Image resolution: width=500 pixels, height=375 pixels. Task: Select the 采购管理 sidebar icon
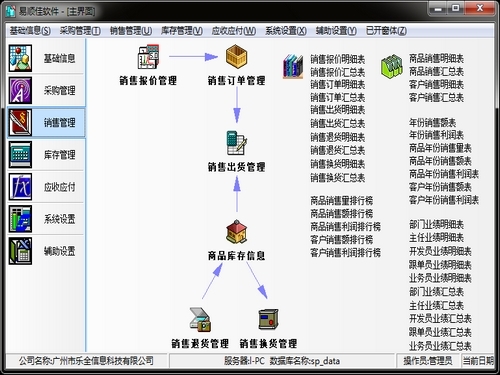click(20, 90)
